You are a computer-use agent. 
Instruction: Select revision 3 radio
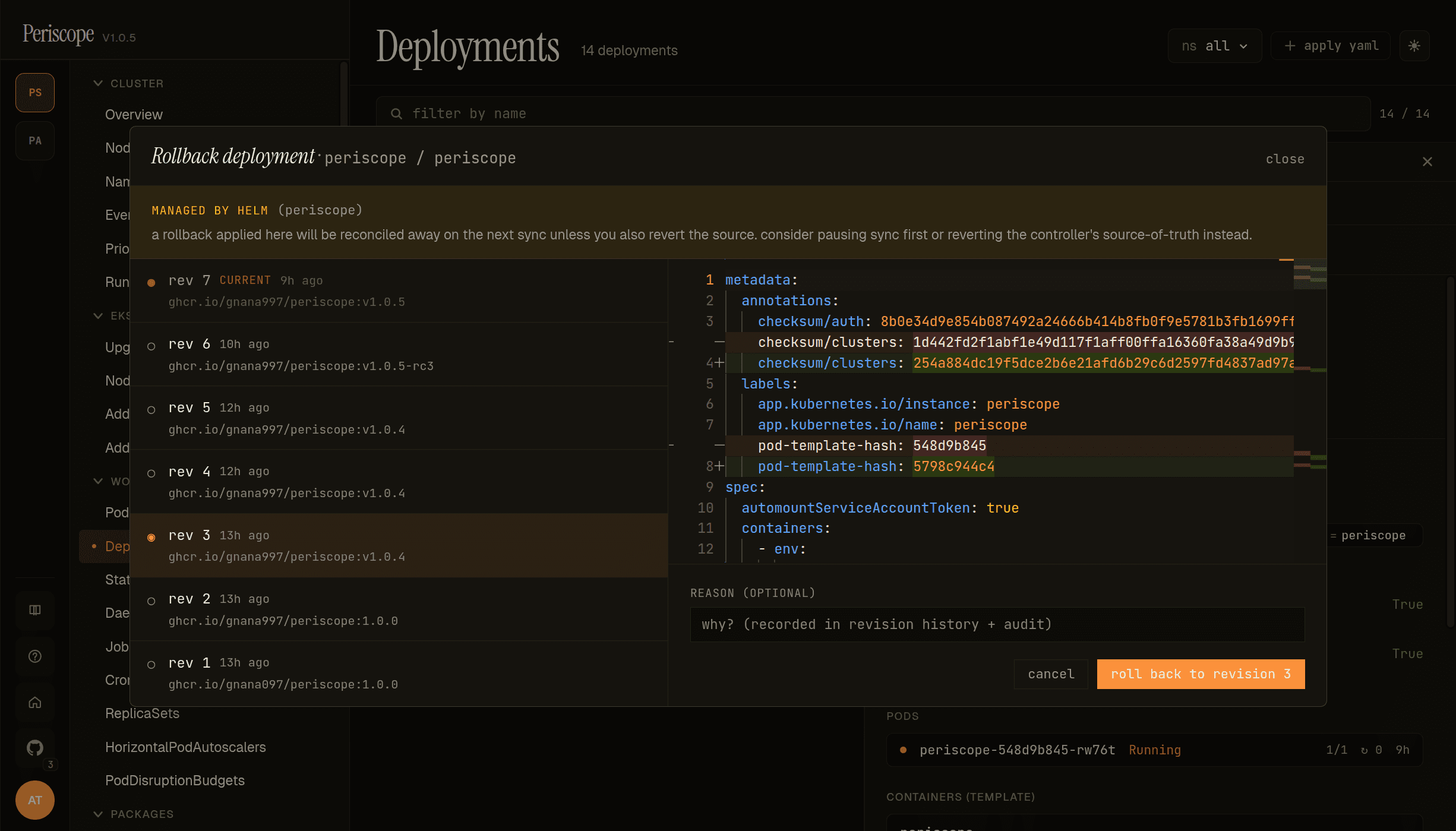[x=151, y=537]
